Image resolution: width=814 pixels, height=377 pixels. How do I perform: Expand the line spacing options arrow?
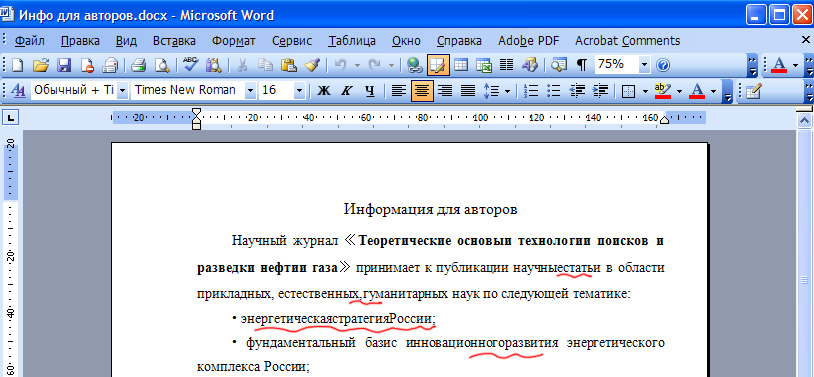[x=507, y=91]
